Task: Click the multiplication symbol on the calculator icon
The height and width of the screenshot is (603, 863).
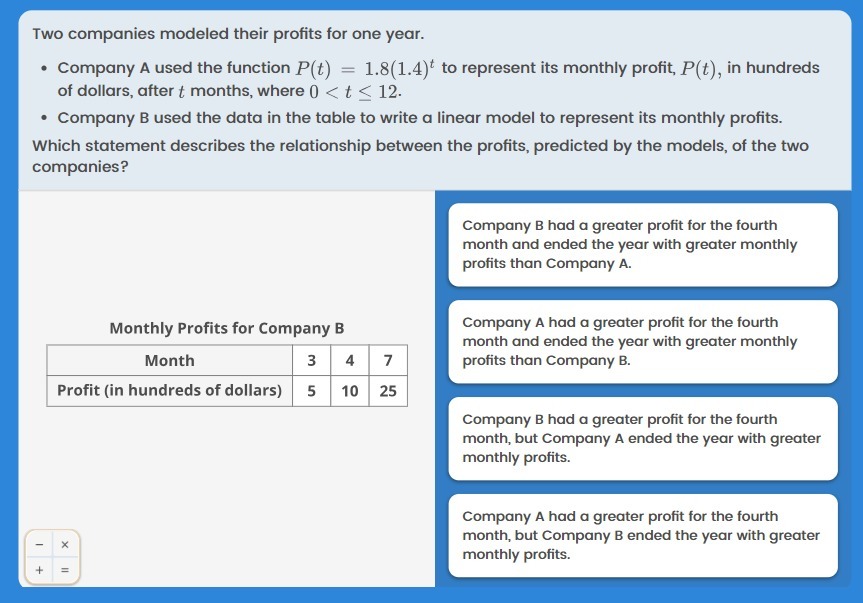Action: 65,545
